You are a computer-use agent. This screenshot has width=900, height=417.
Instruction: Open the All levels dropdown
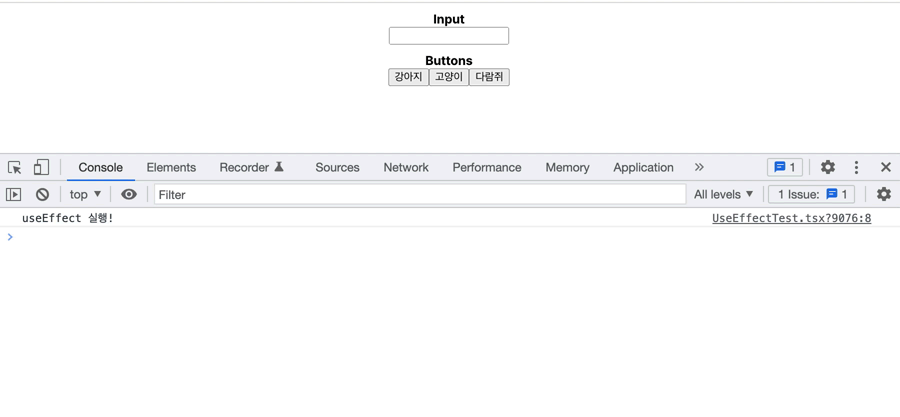(x=724, y=195)
